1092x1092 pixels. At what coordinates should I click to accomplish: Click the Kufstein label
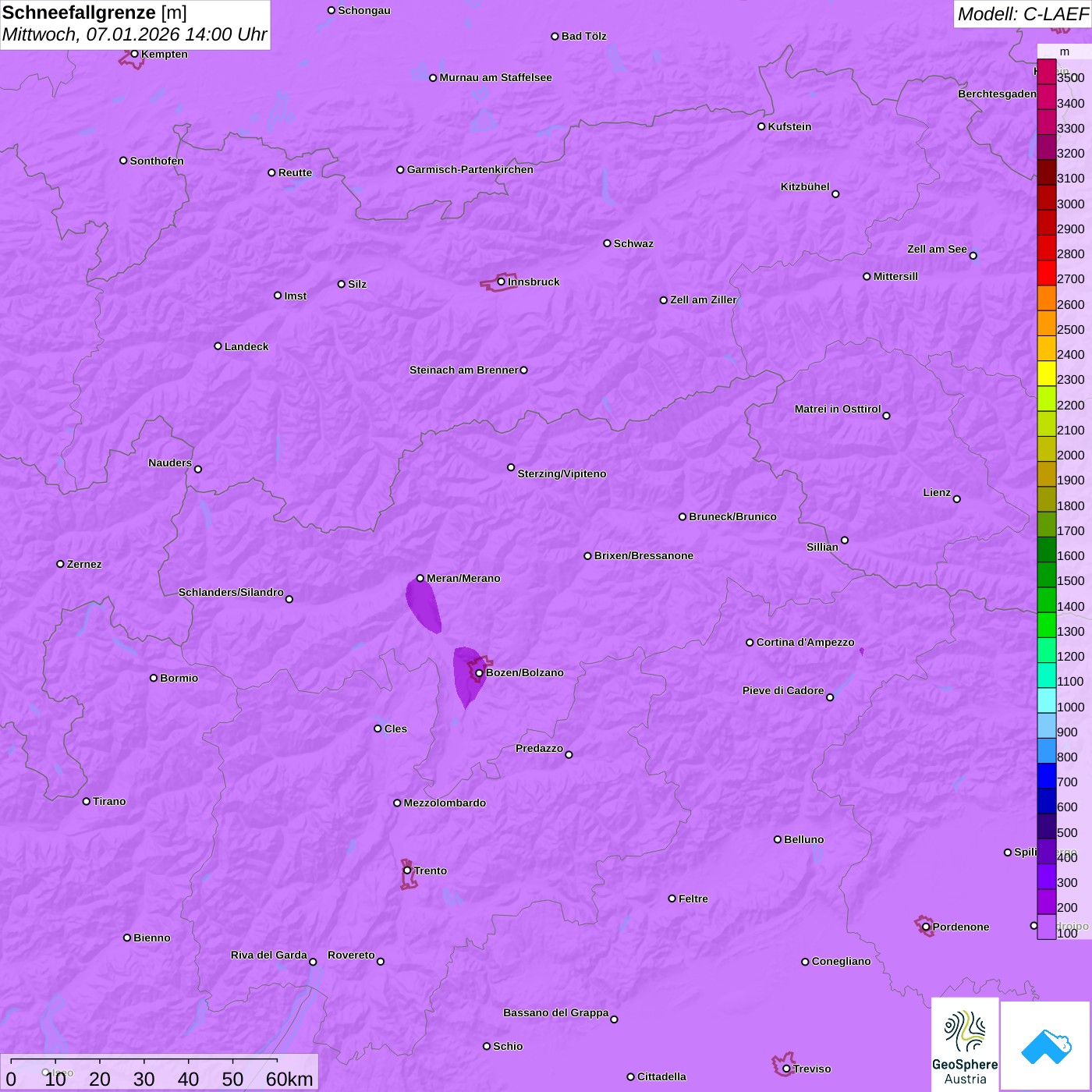tap(789, 126)
